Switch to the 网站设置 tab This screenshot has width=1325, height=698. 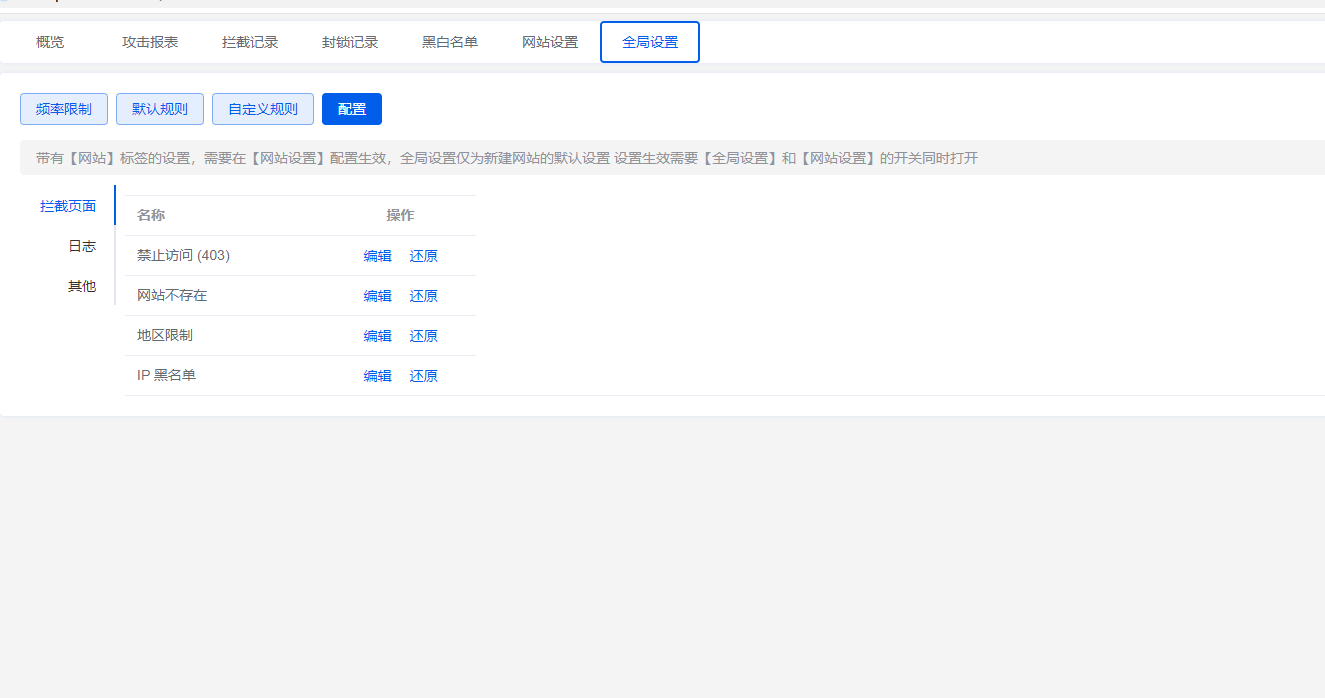pyautogui.click(x=550, y=42)
